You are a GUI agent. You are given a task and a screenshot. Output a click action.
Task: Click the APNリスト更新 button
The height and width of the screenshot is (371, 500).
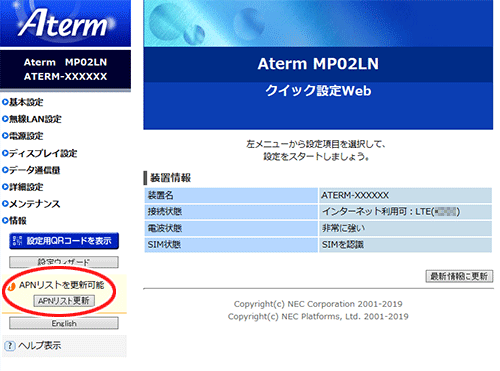[64, 301]
